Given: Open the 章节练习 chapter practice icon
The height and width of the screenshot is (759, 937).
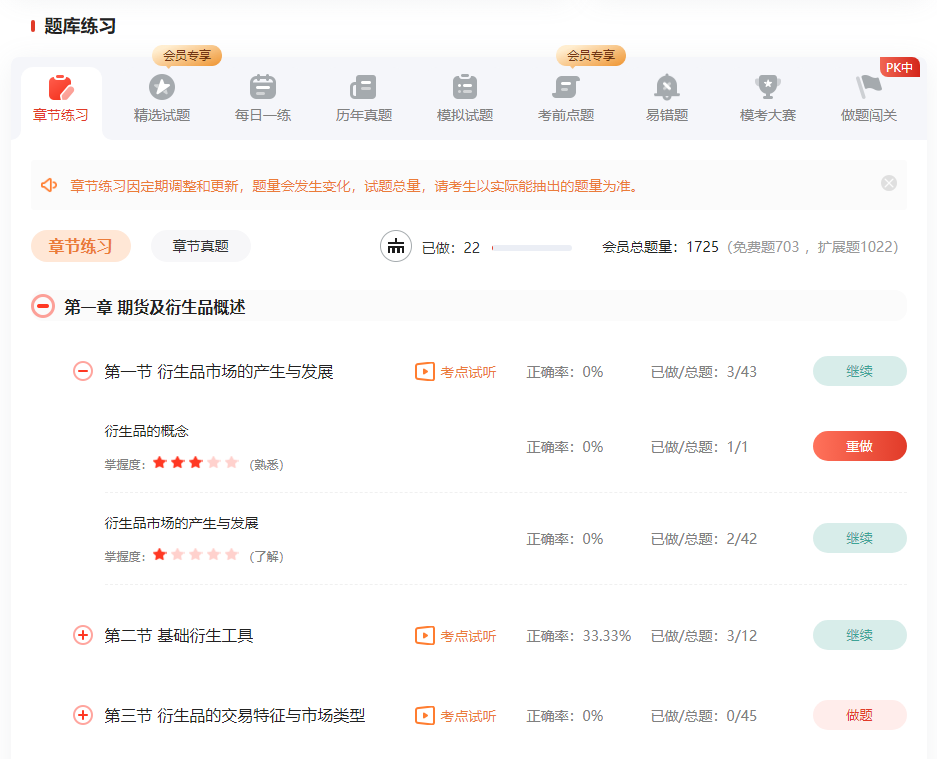Looking at the screenshot, I should (61, 95).
